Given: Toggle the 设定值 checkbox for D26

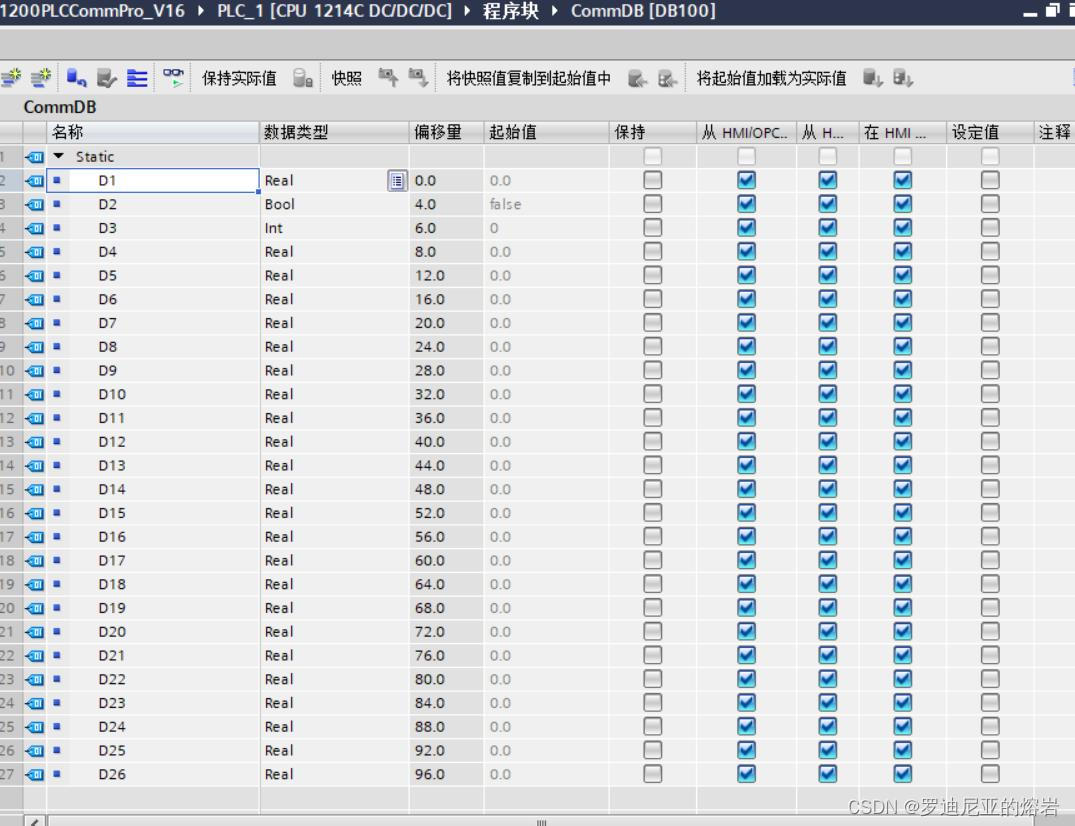Looking at the screenshot, I should (x=990, y=775).
